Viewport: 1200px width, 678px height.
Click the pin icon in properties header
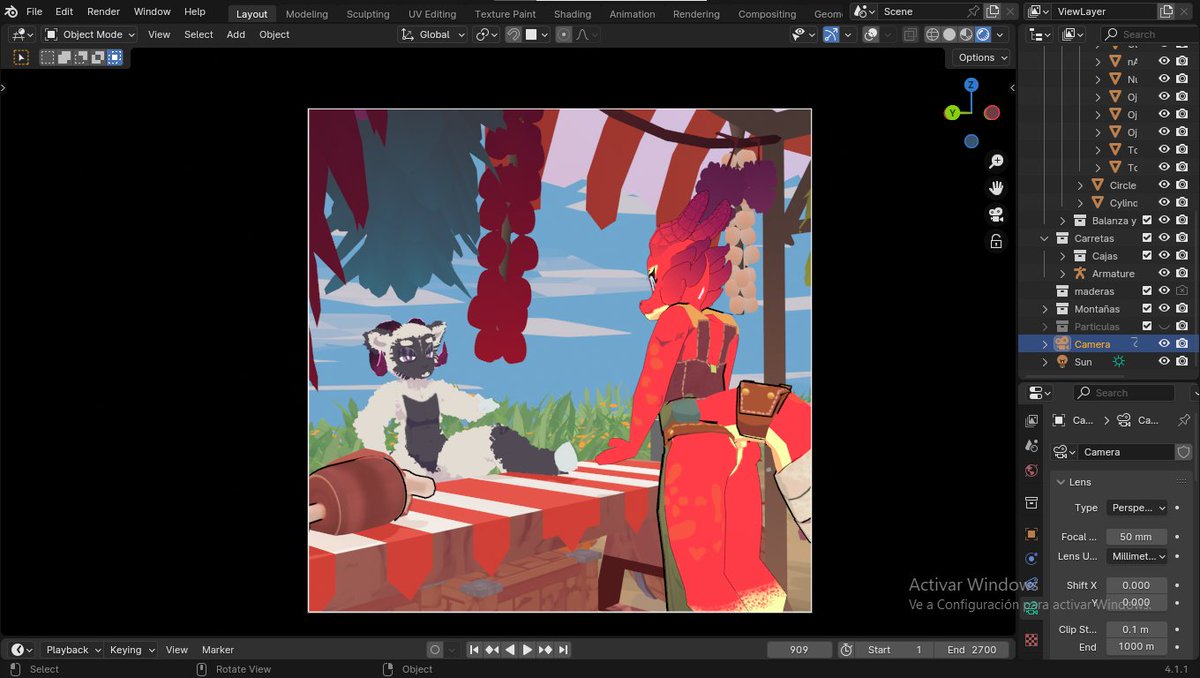(x=1184, y=420)
